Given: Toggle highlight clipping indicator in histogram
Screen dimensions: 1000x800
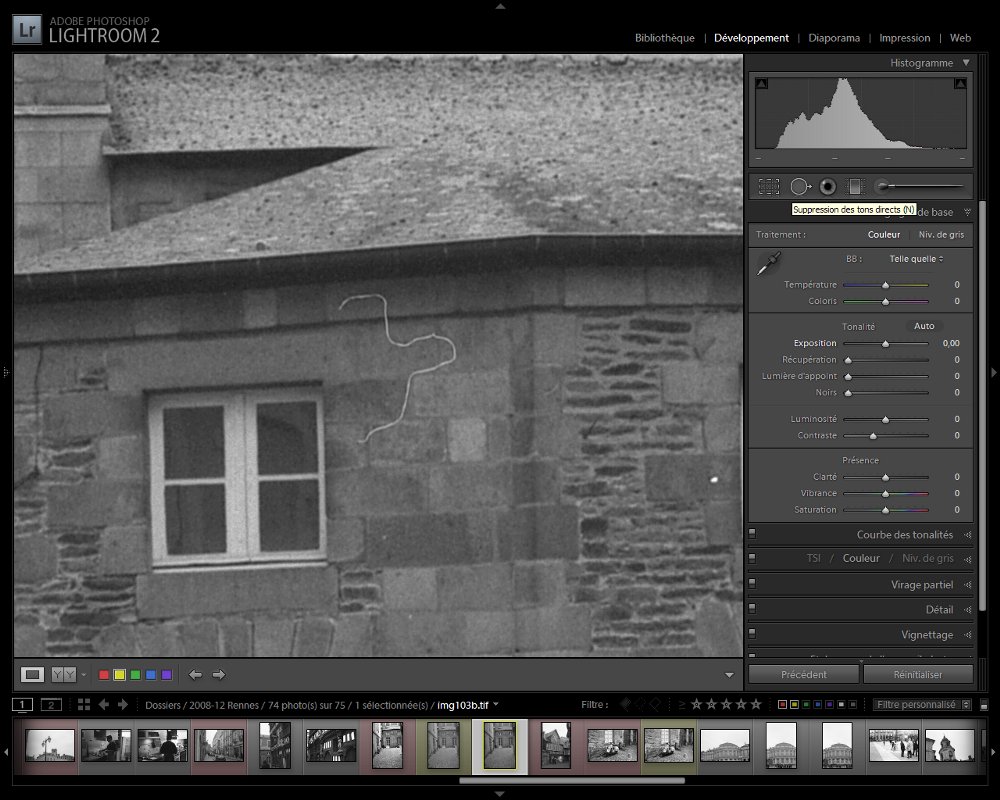Looking at the screenshot, I should [x=960, y=84].
